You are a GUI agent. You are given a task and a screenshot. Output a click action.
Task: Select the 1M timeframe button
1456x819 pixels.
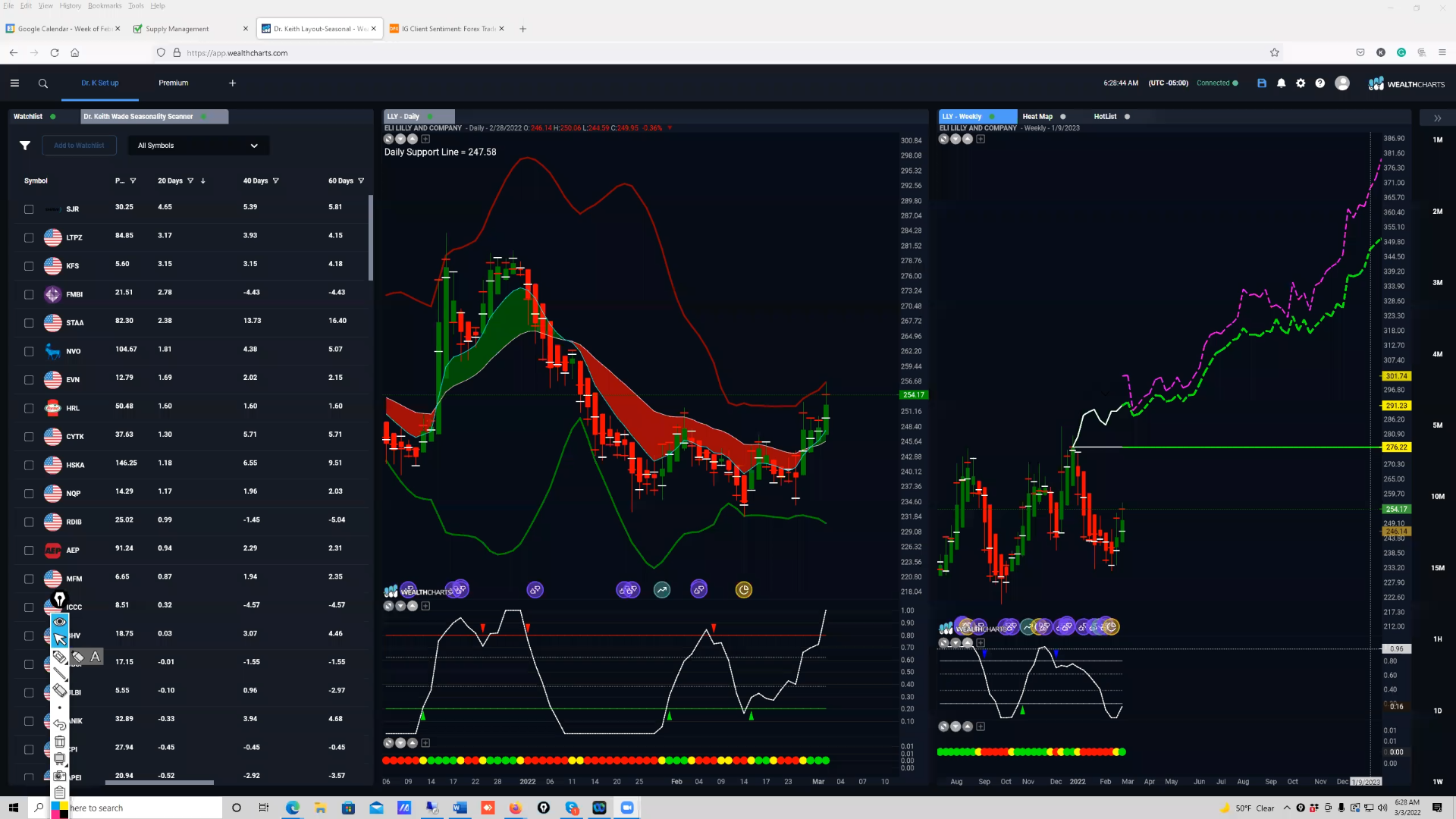coord(1438,140)
